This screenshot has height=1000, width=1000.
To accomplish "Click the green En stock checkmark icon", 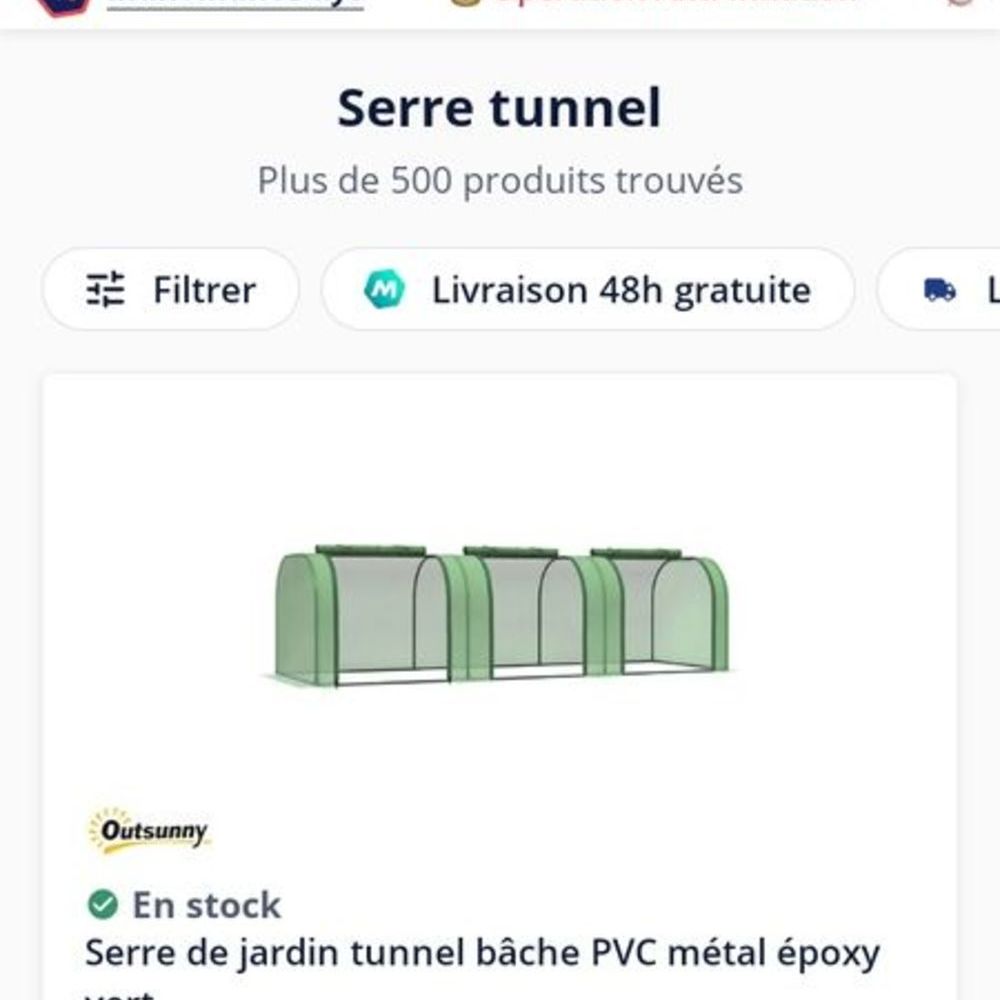I will tap(102, 905).
